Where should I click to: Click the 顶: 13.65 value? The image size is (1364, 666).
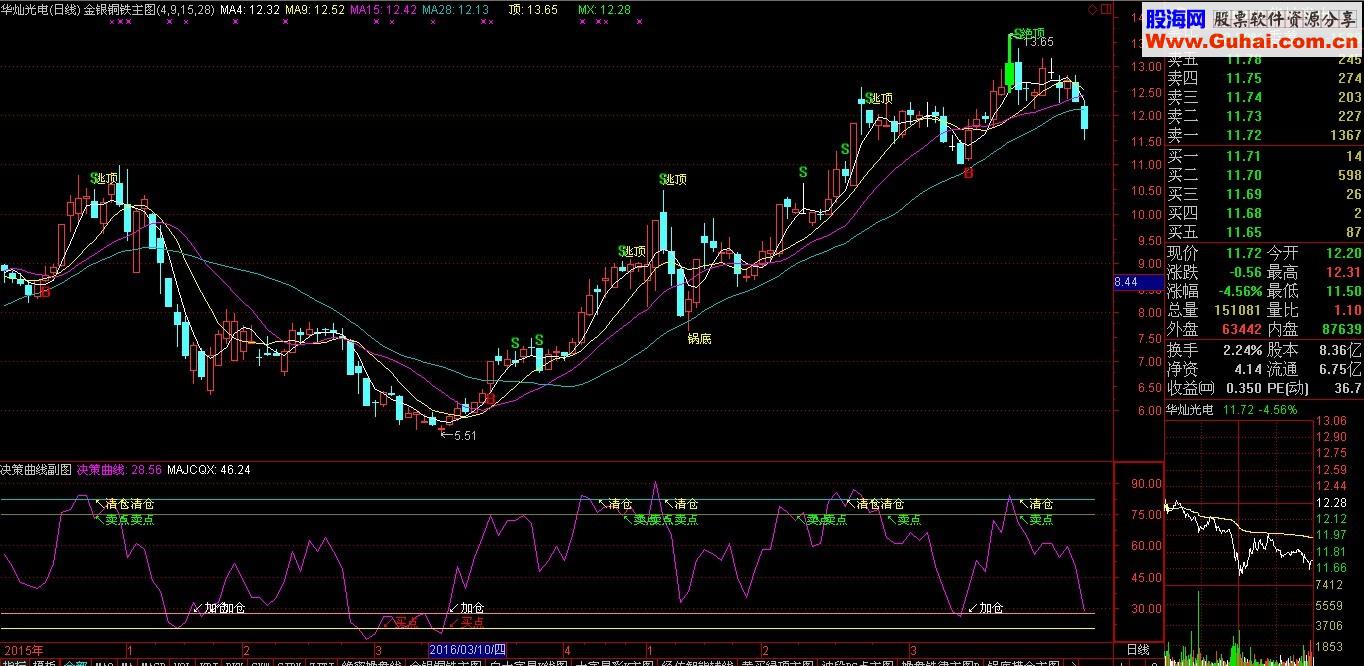point(533,9)
